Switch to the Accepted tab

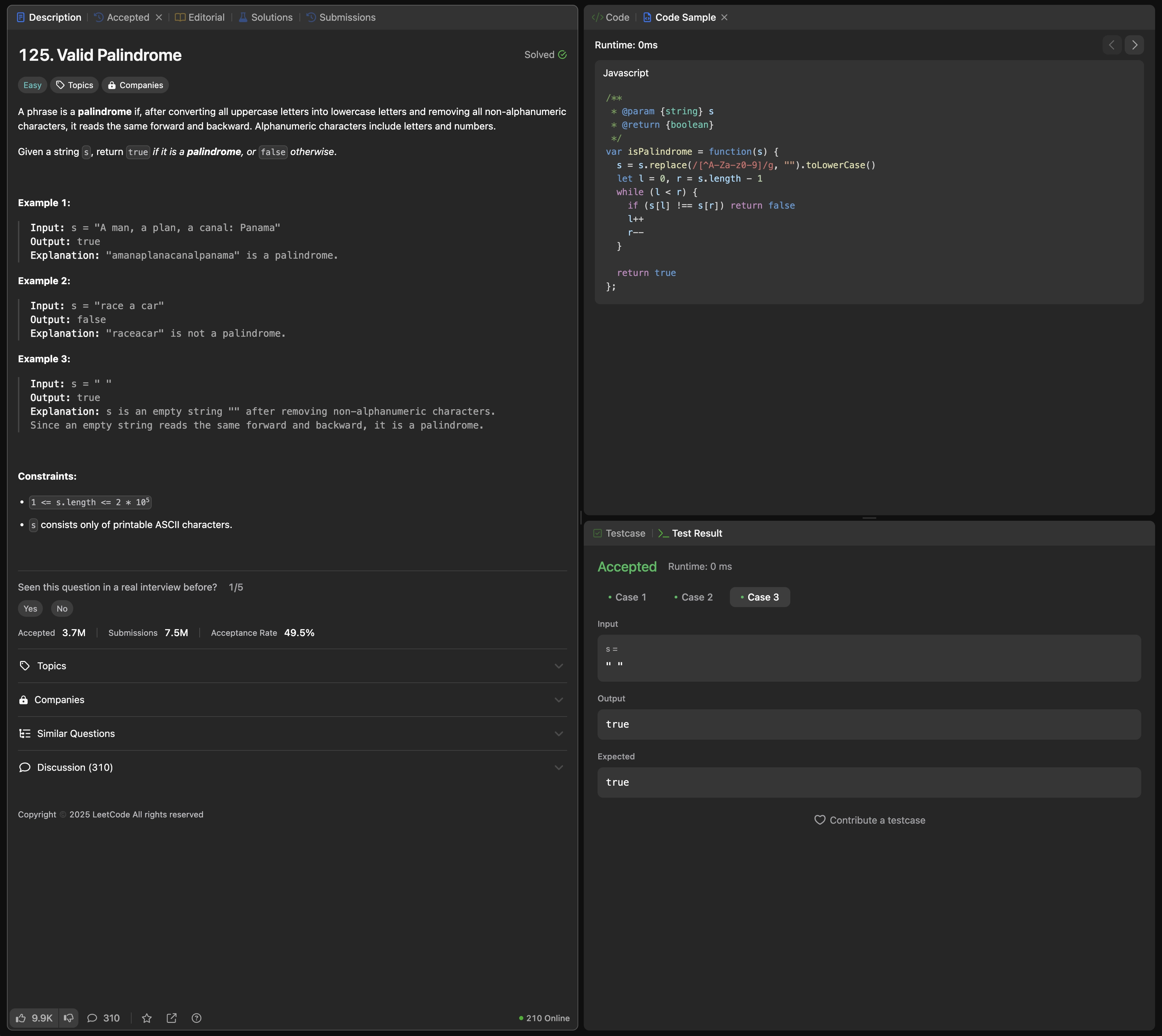(122, 18)
